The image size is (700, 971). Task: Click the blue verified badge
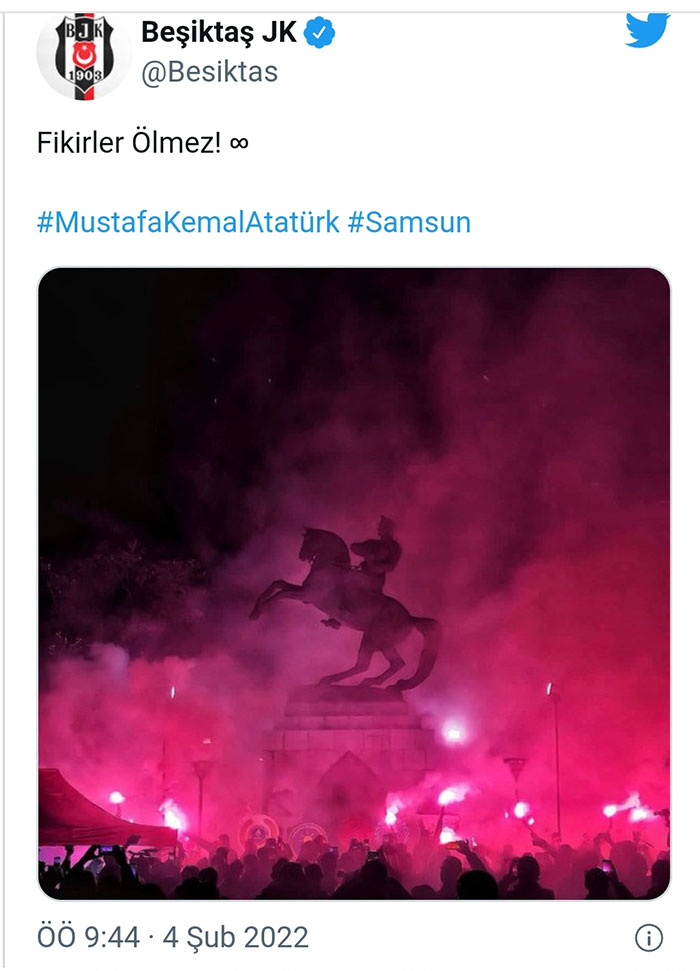tap(320, 33)
